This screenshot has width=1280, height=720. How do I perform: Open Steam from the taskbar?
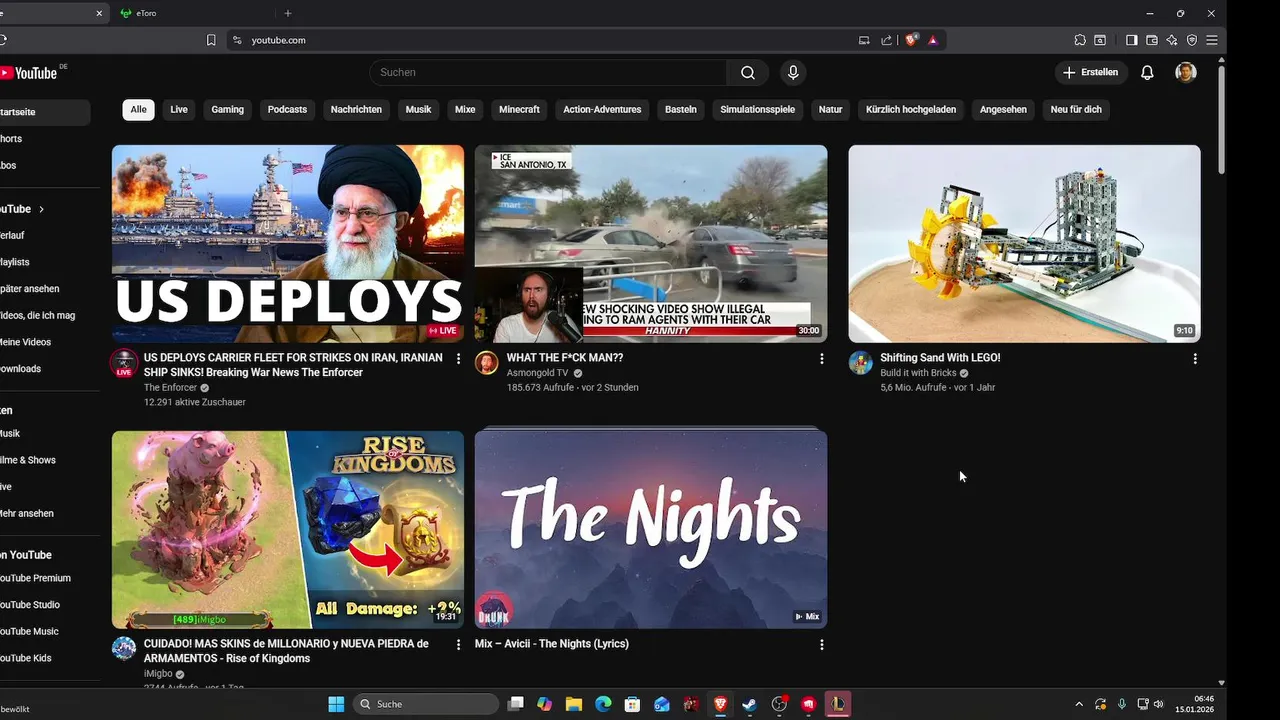point(749,704)
